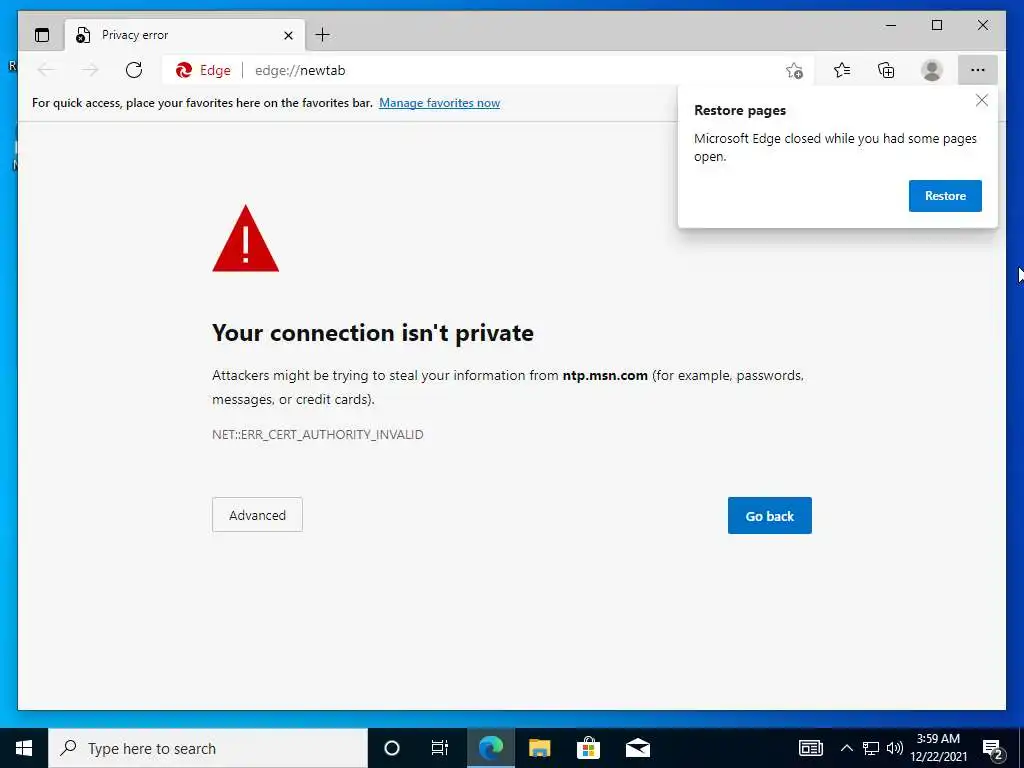Click the ntp.msn.com domain text
Screen dimensions: 1024x768
(x=605, y=376)
